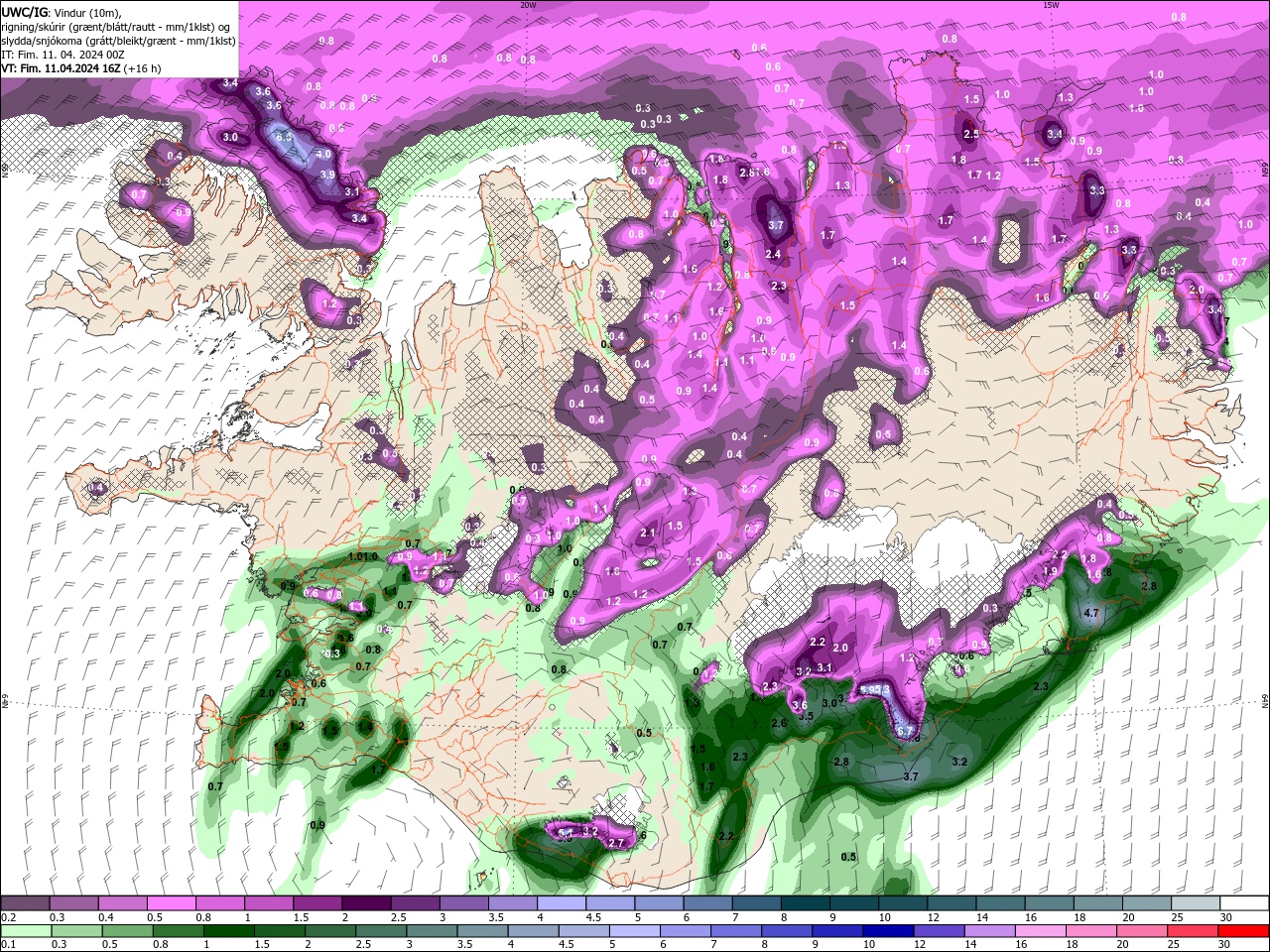The width and height of the screenshot is (1270, 952).
Task: Pick the white 30 swatch in snow legend
Action: pyautogui.click(x=1244, y=903)
